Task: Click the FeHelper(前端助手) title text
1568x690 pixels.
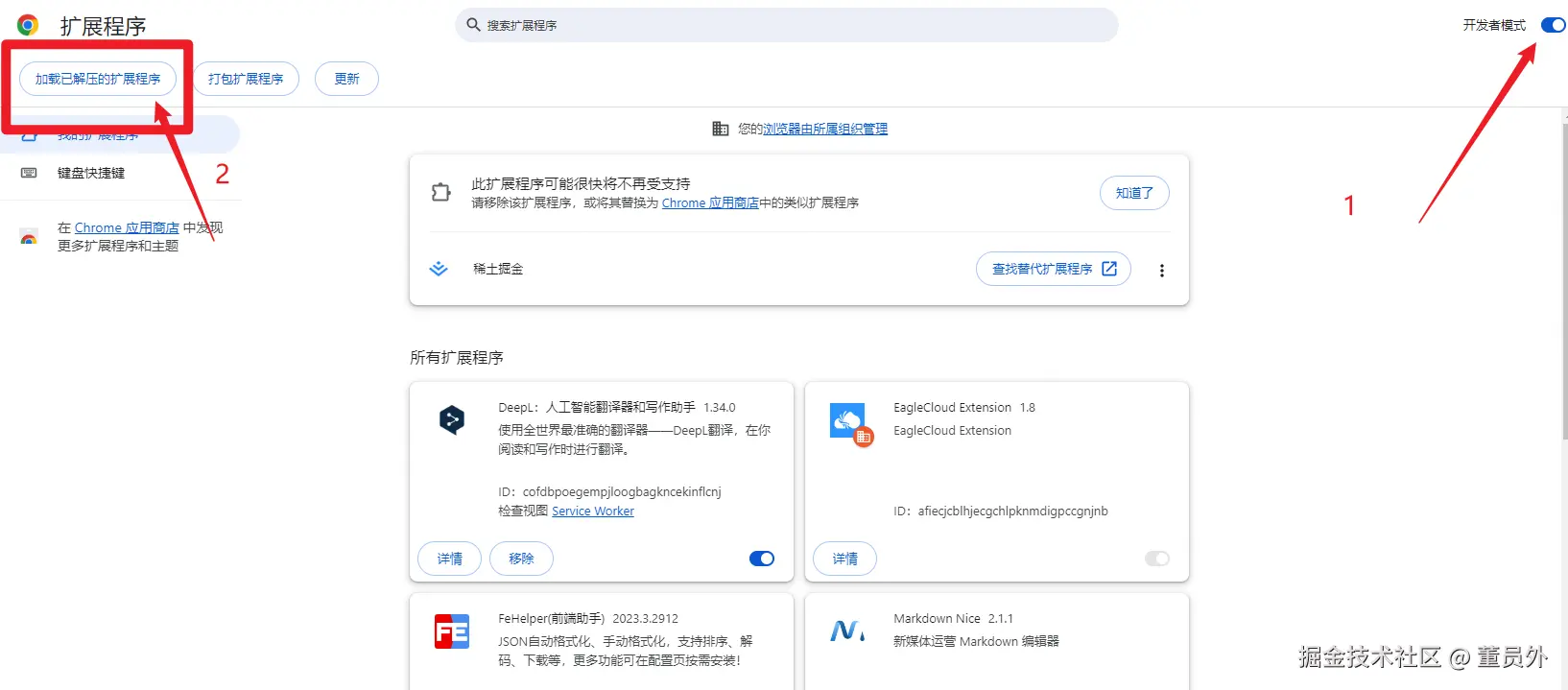Action: coord(552,619)
